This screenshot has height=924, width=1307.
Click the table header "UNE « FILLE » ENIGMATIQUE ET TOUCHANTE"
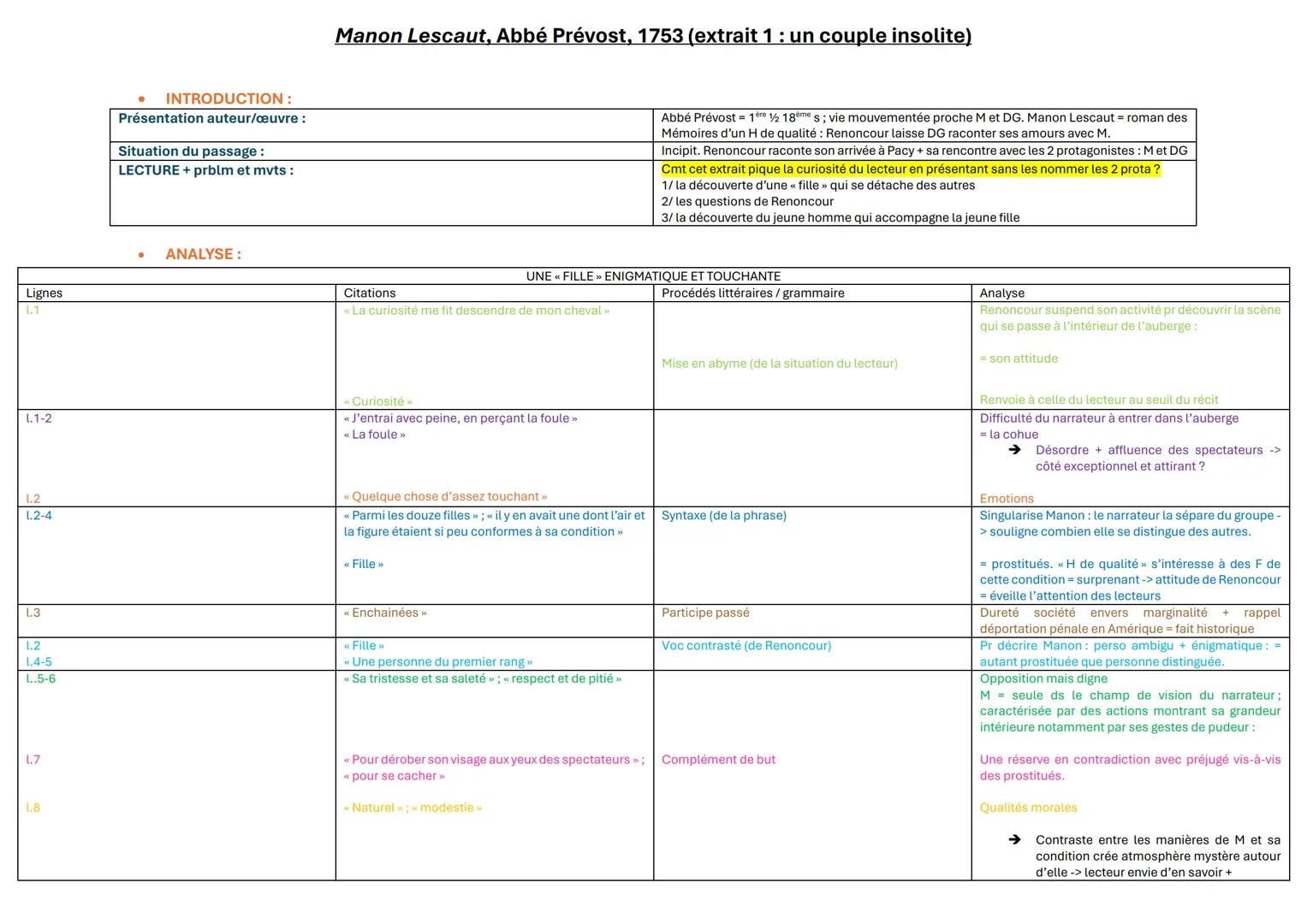point(653,276)
